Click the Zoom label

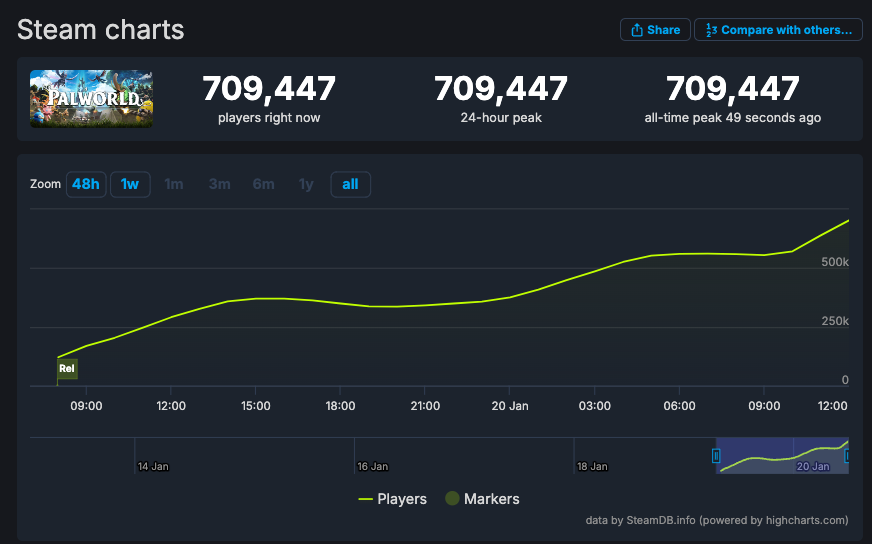45,184
